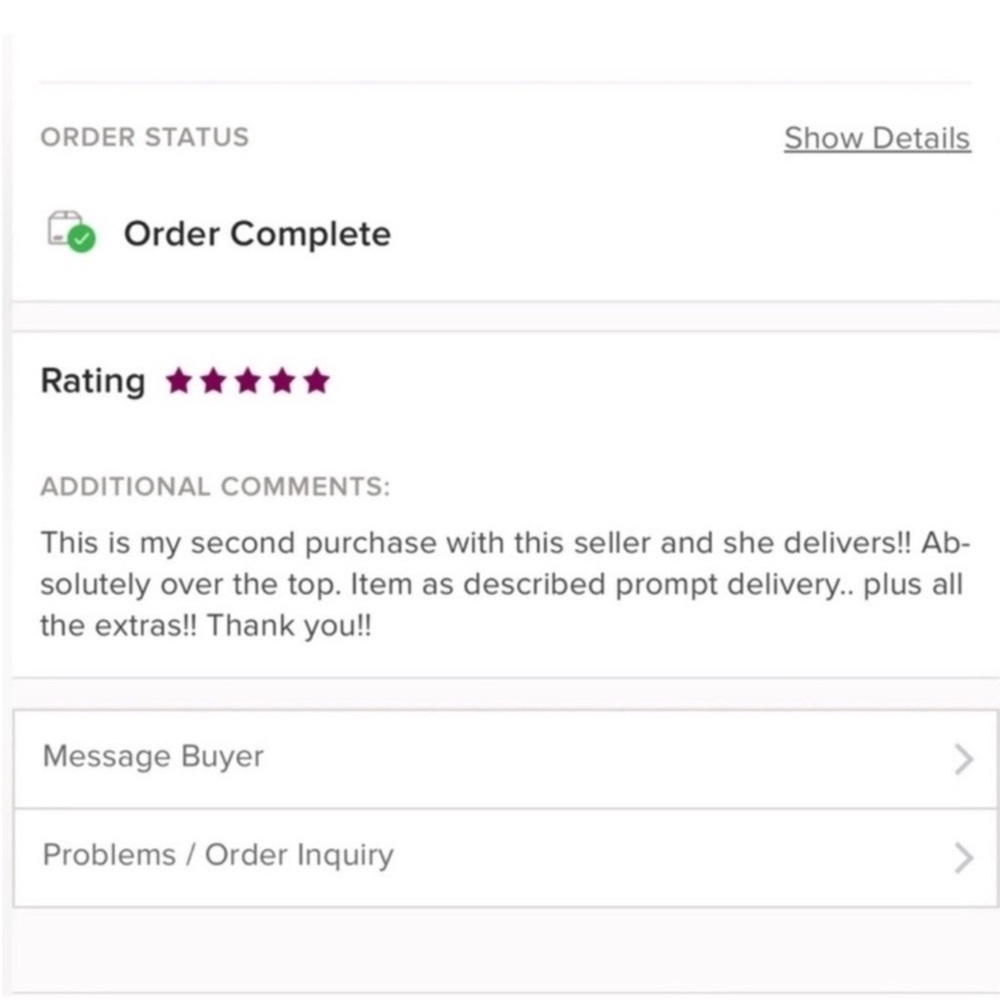Click the Order Complete package checkmark icon
Viewport: 1000px width, 1000px height.
click(x=71, y=232)
